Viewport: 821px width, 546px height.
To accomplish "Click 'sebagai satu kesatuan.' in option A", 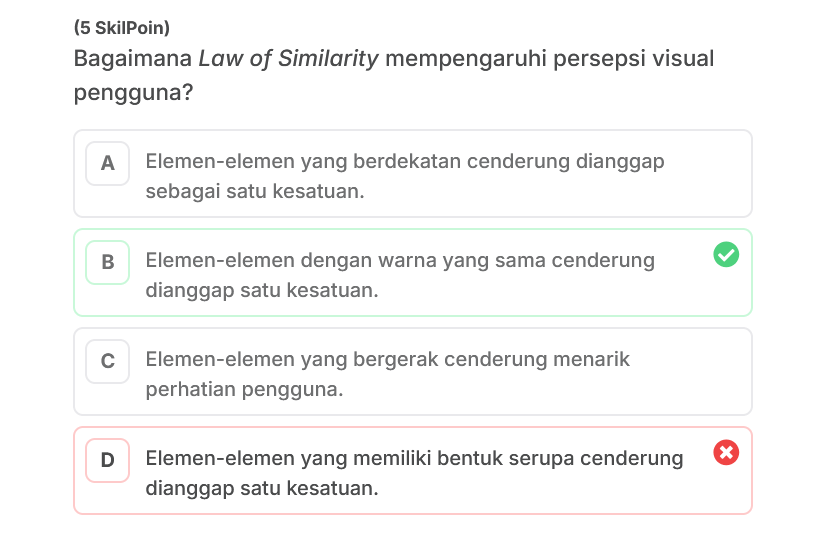I will pos(254,191).
